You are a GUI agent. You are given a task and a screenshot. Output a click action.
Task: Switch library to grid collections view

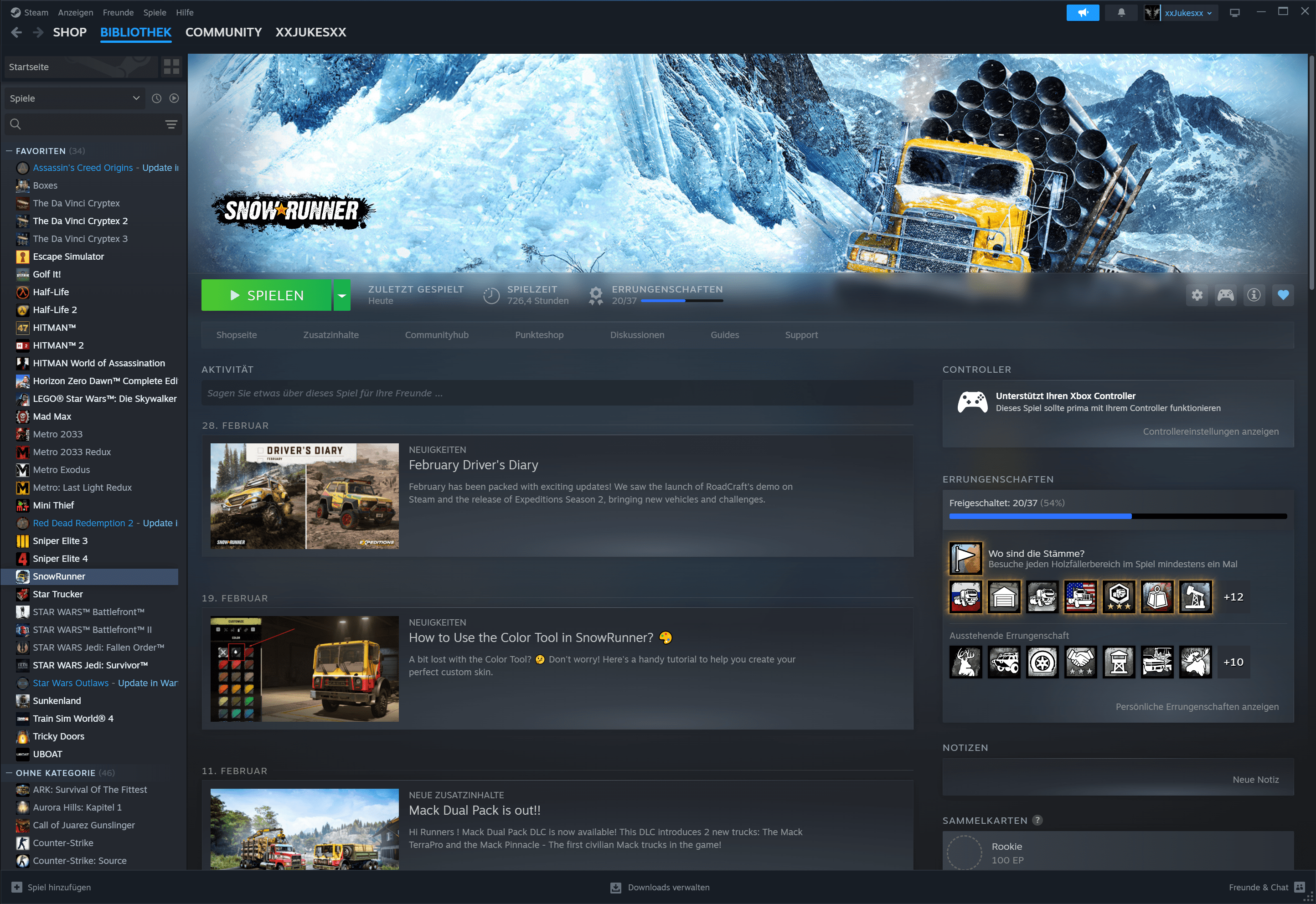(171, 67)
